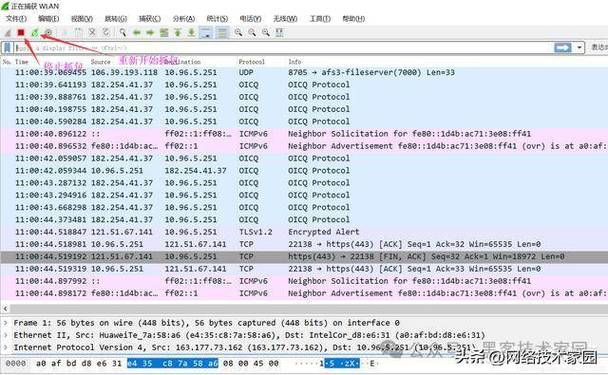Select the FIN, ACK packet at 11:00:44.519192
The image size is (608, 375).
pos(304,256)
